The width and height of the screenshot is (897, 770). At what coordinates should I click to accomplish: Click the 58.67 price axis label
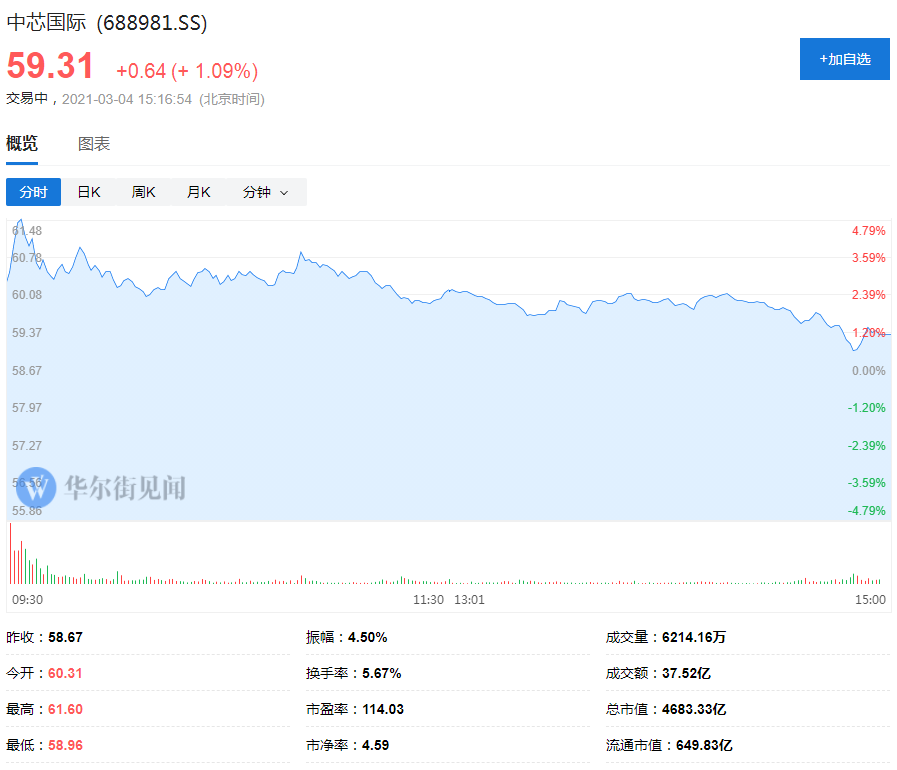27,370
